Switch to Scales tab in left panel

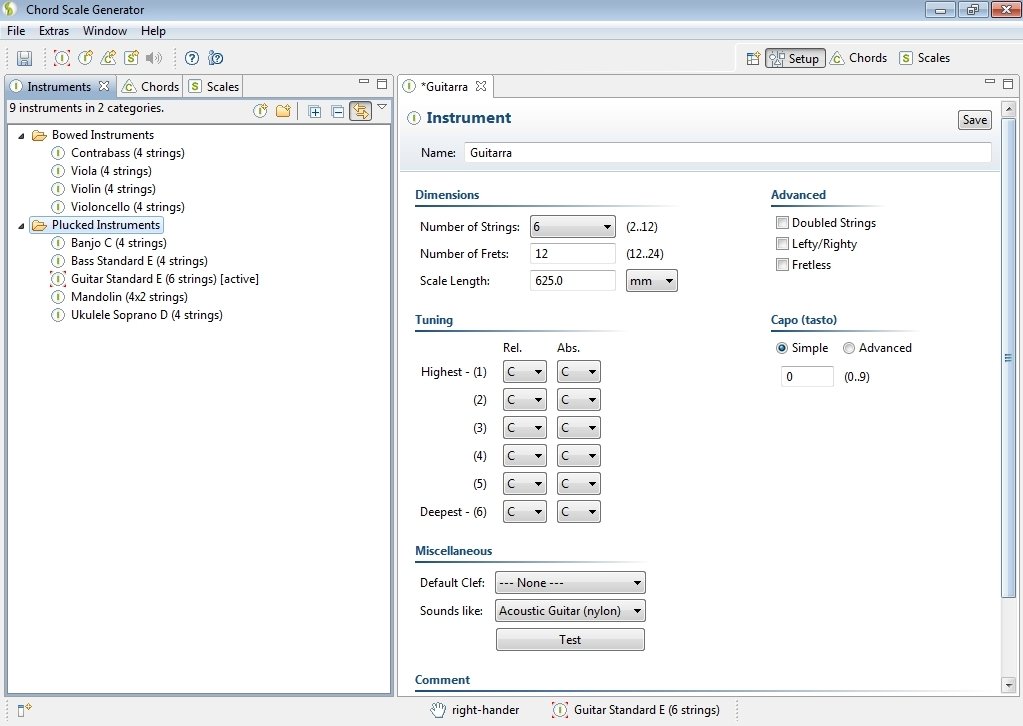click(x=214, y=86)
